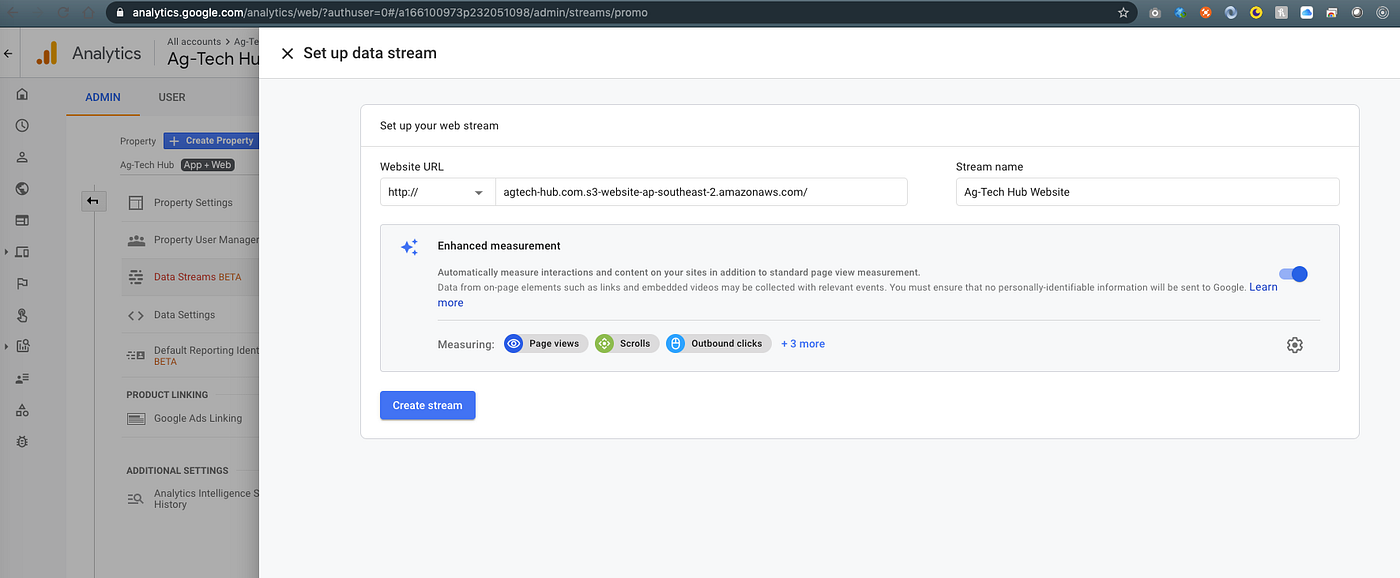
Task: Click the grey "h" extension icon
Action: (1282, 13)
